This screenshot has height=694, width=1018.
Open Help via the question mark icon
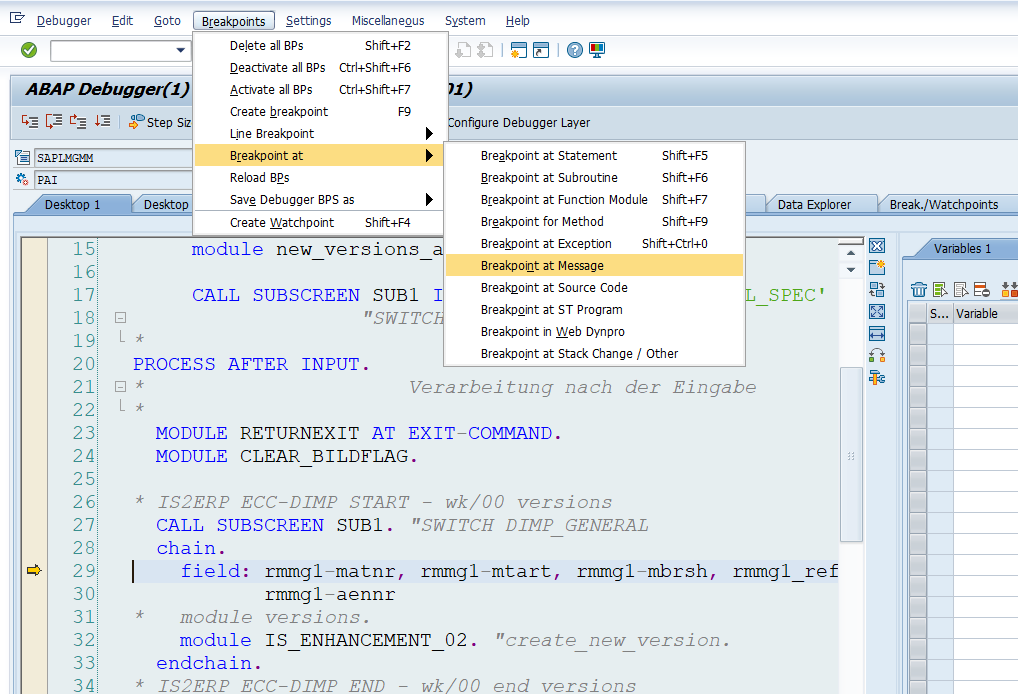575,50
